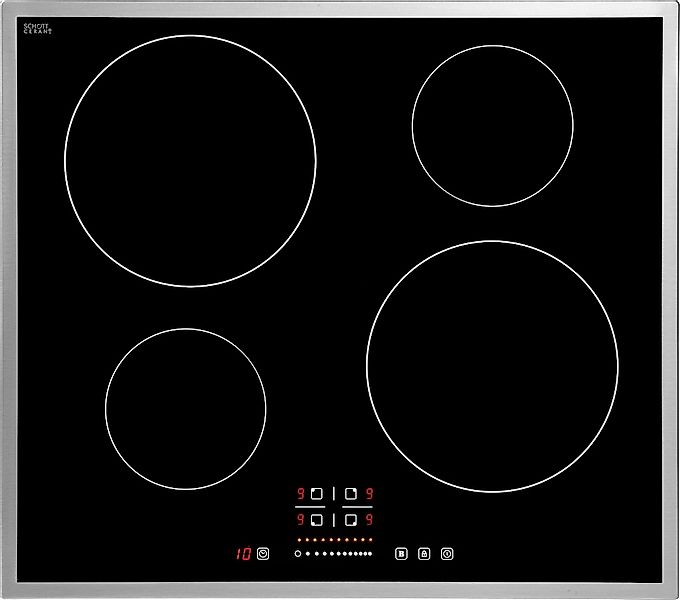
Task: Tap the top-left red 9 power level digit
Action: pos(300,494)
